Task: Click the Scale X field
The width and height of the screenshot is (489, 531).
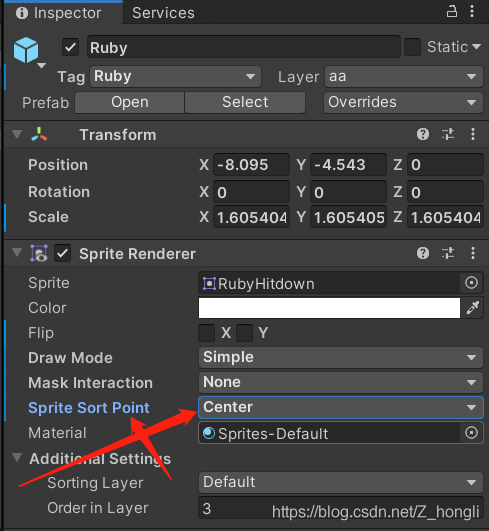Action: click(x=251, y=217)
